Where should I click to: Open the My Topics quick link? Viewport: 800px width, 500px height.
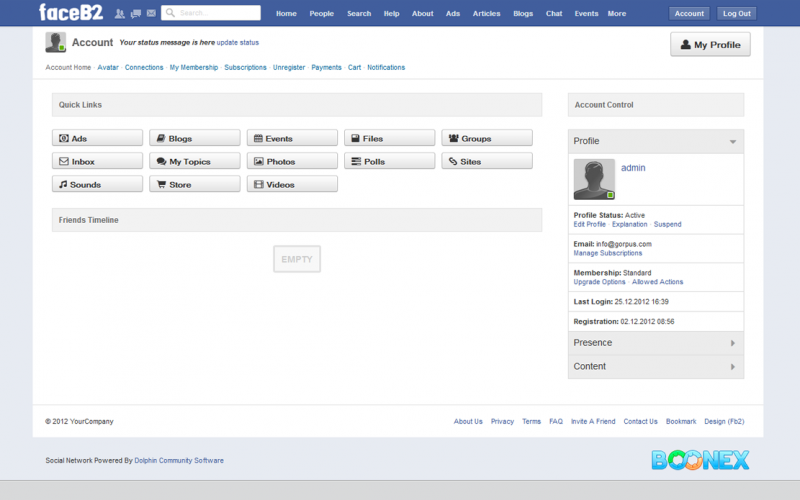point(194,161)
